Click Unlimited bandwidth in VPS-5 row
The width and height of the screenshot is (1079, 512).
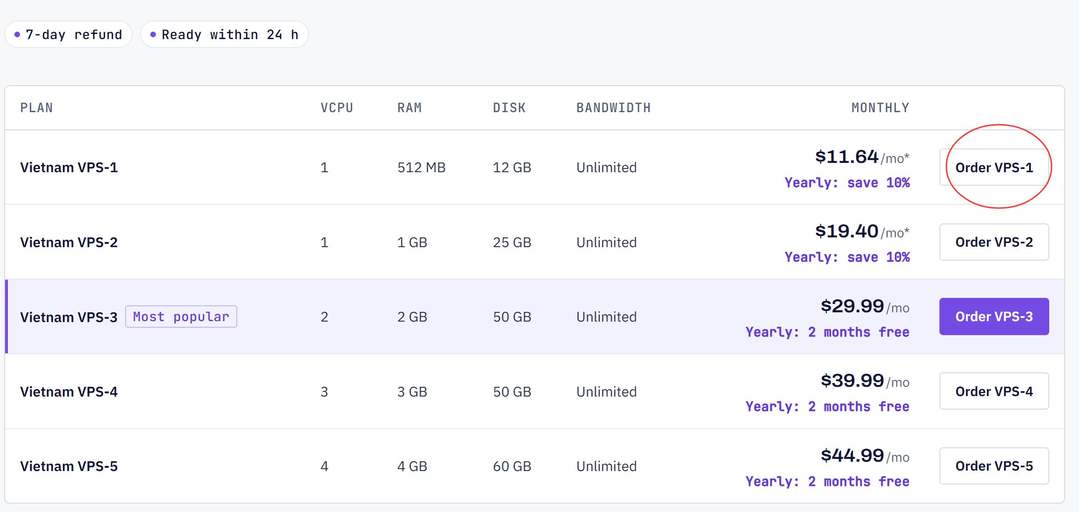[x=606, y=467]
